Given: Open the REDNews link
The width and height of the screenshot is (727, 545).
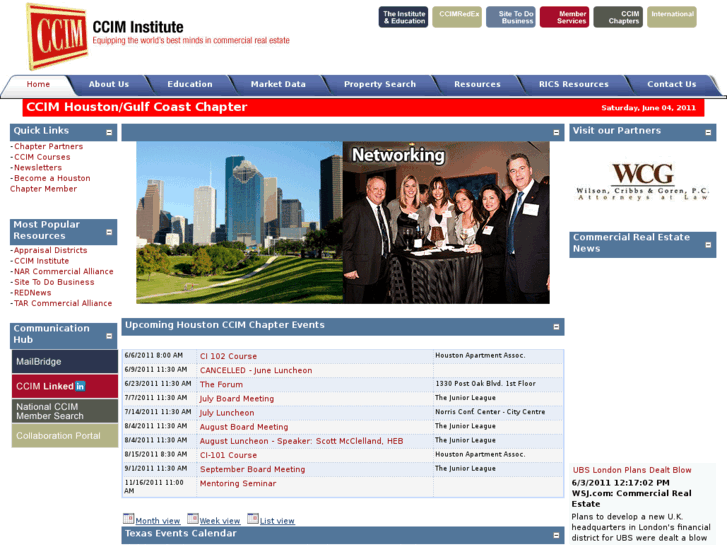Looking at the screenshot, I should click(32, 293).
